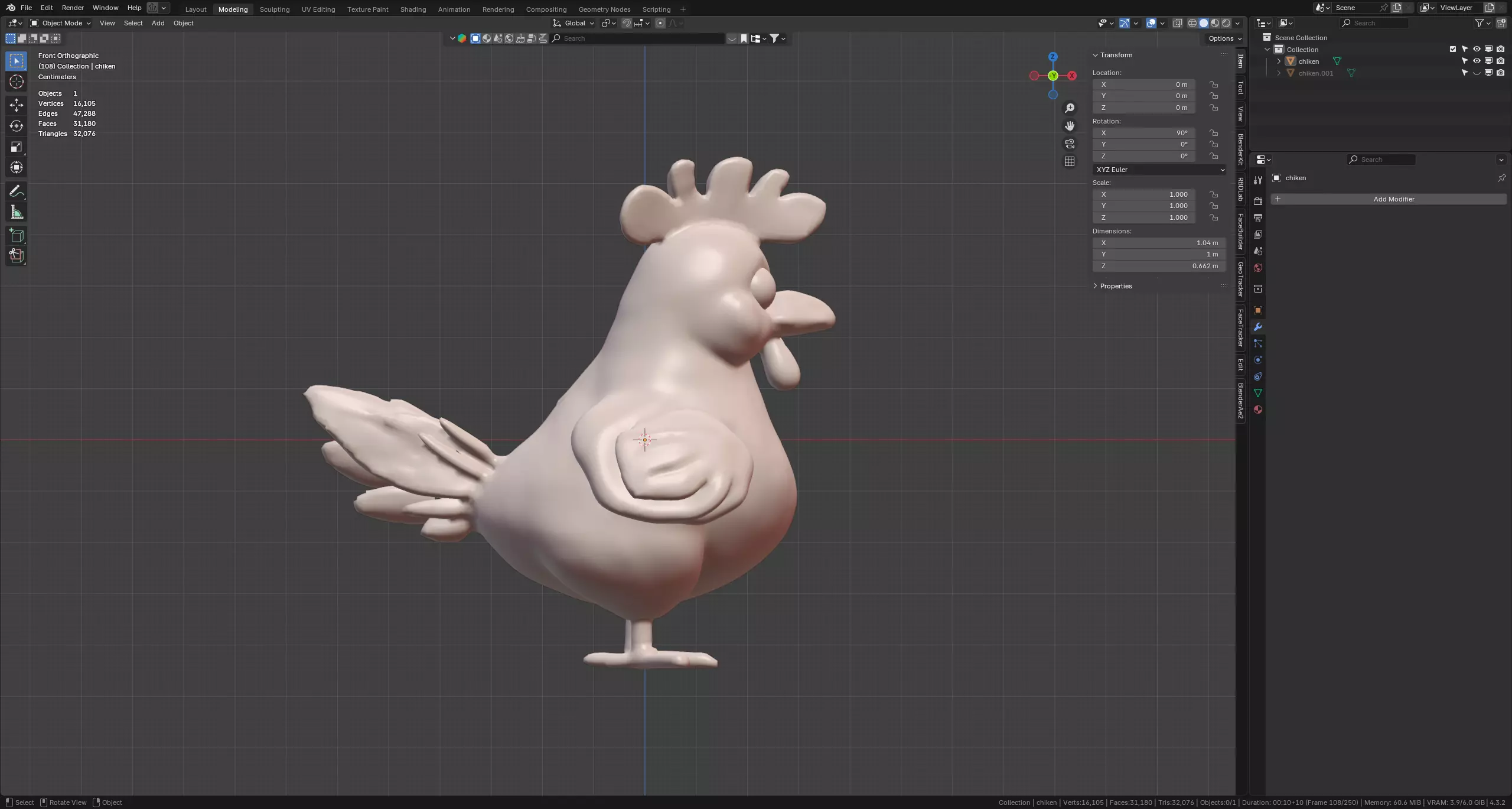1512x809 pixels.
Task: Toggle X-ray mode in viewport header
Action: point(1177,23)
